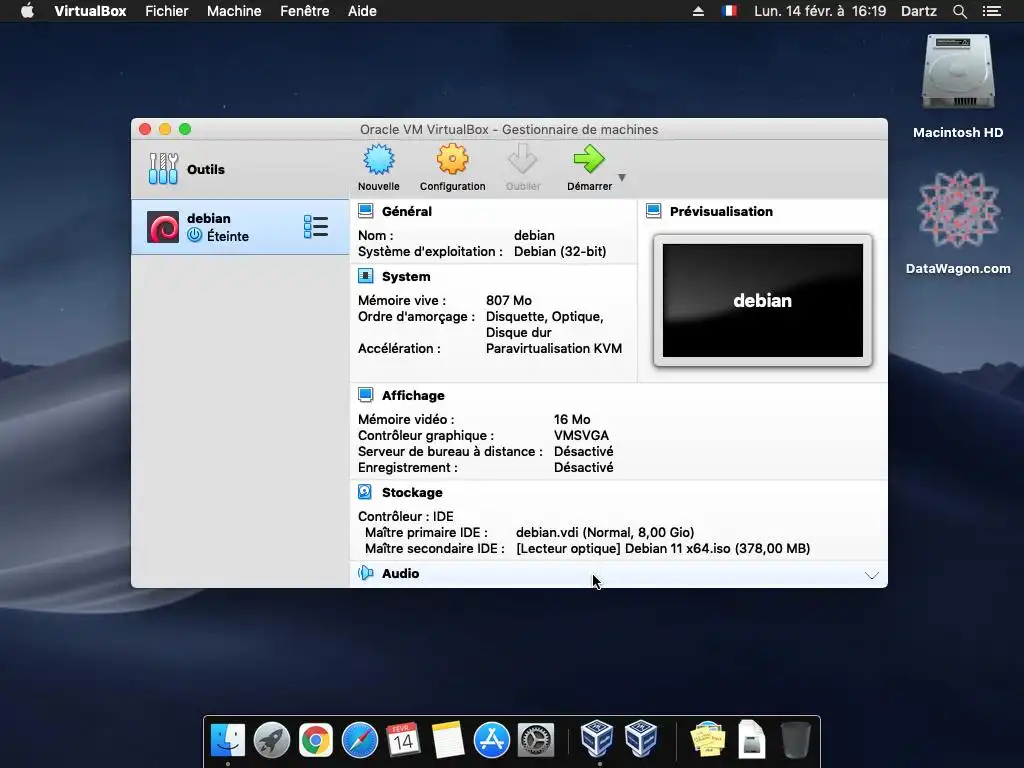Open the Affichage section header

[x=413, y=395]
